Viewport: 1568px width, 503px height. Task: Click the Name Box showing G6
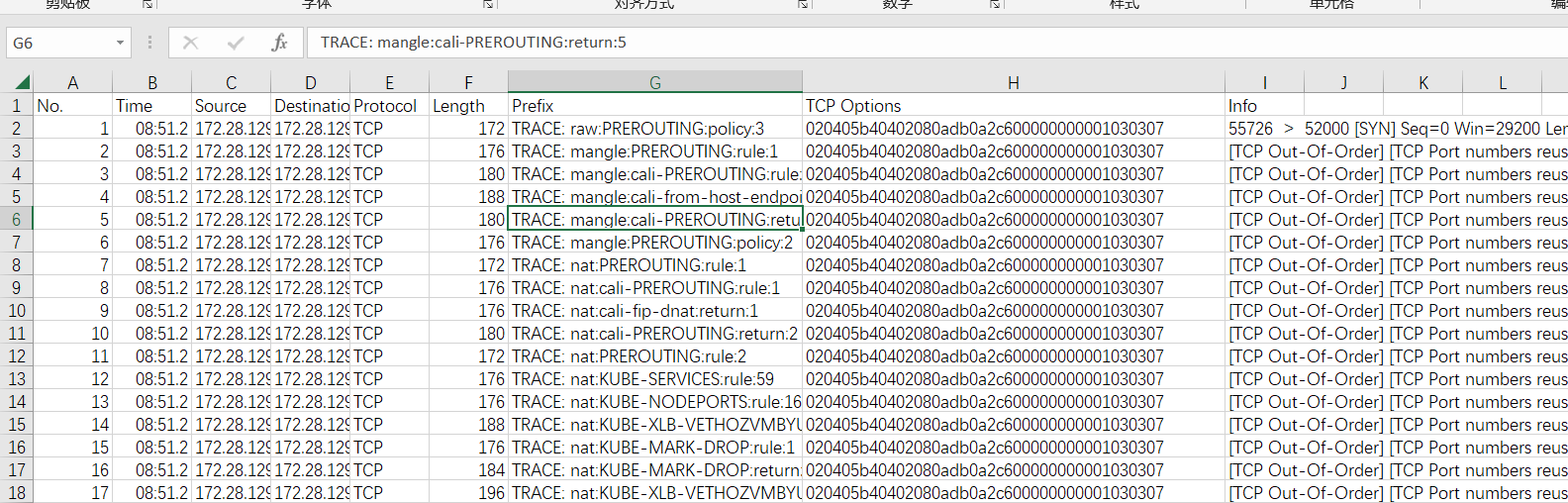pos(59,43)
